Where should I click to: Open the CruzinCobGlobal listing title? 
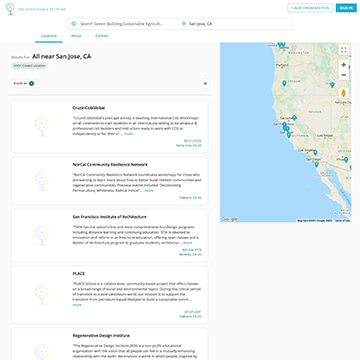coord(89,108)
